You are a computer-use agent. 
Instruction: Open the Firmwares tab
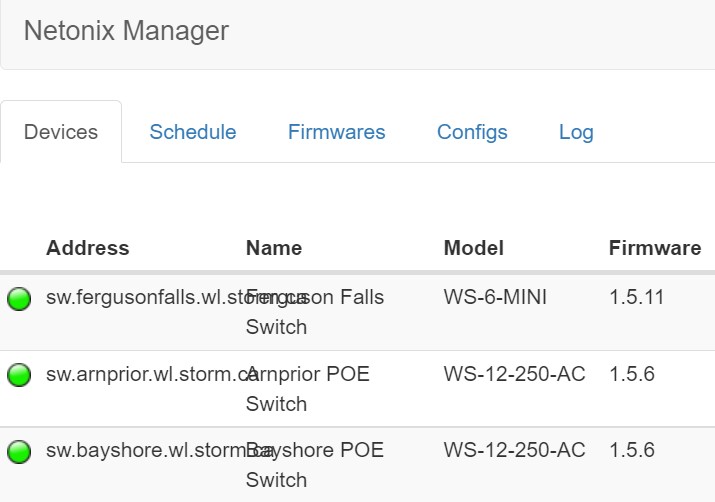(x=336, y=132)
